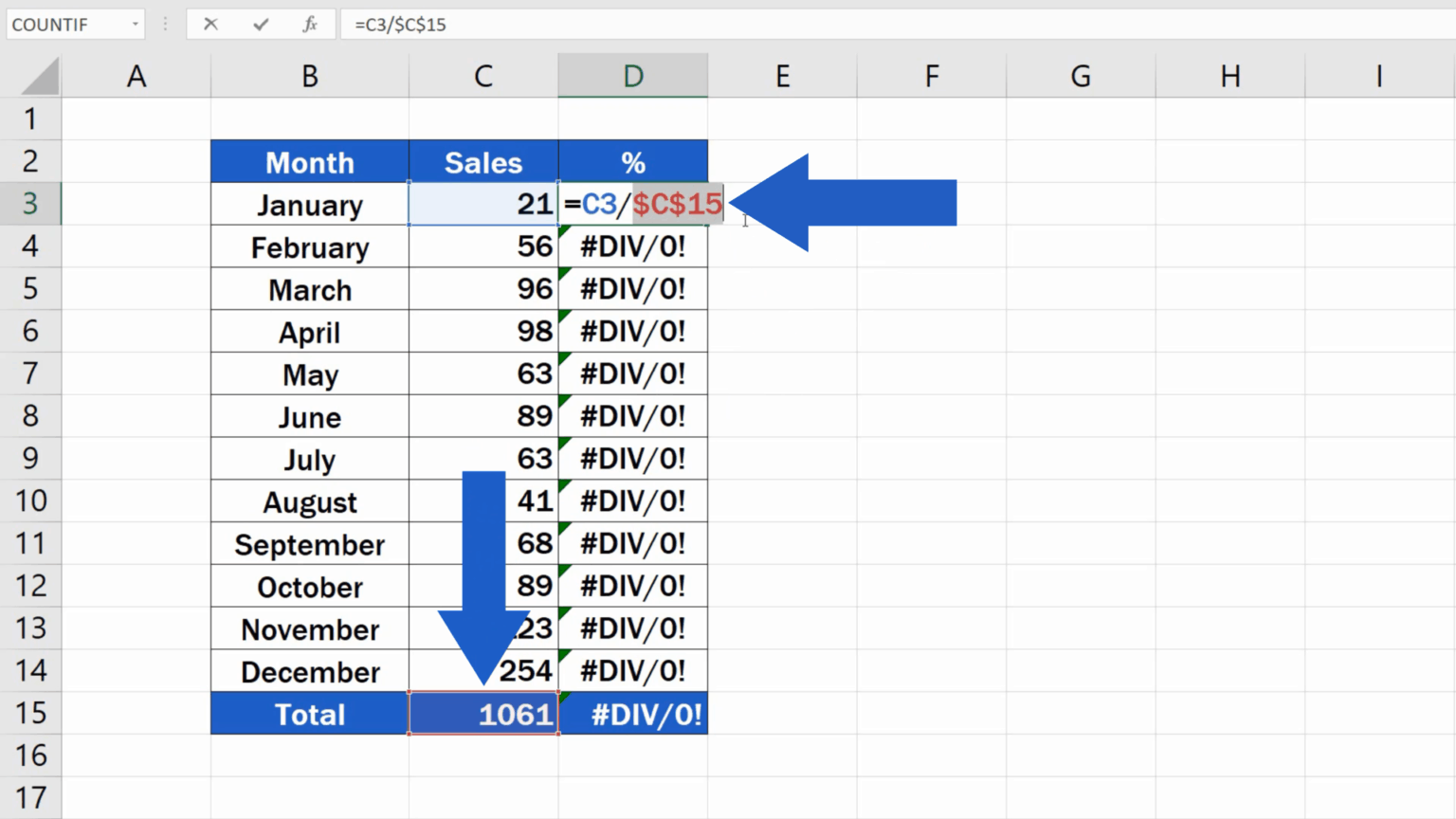Screen dimensions: 1456x819
Task: Click the Cancel (X) icon on formula bar
Action: (211, 25)
